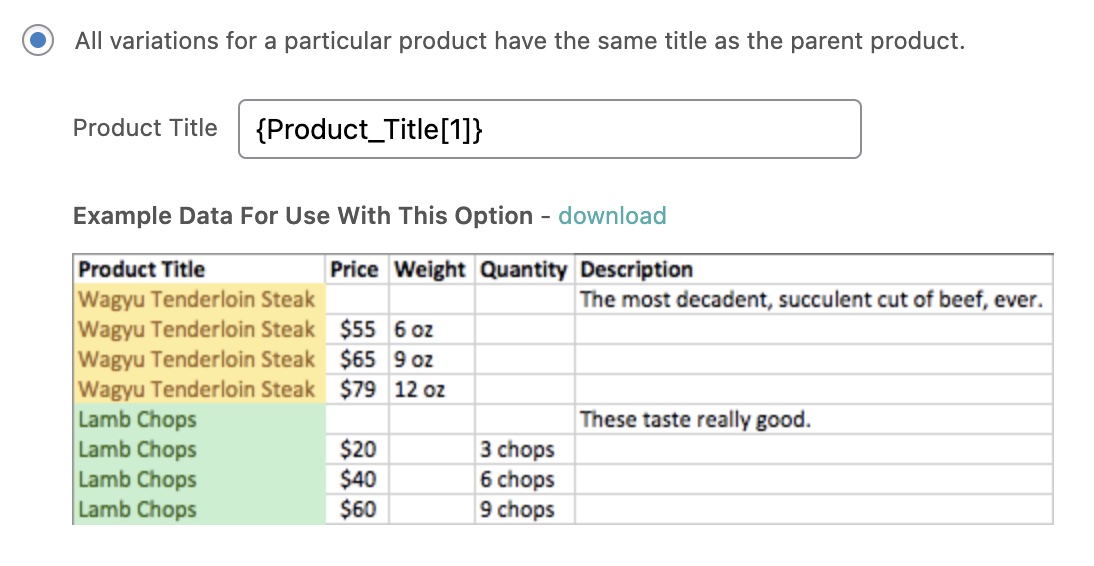Select the 9 chops quantity cell
The width and height of the screenshot is (1094, 566).
coord(517,509)
